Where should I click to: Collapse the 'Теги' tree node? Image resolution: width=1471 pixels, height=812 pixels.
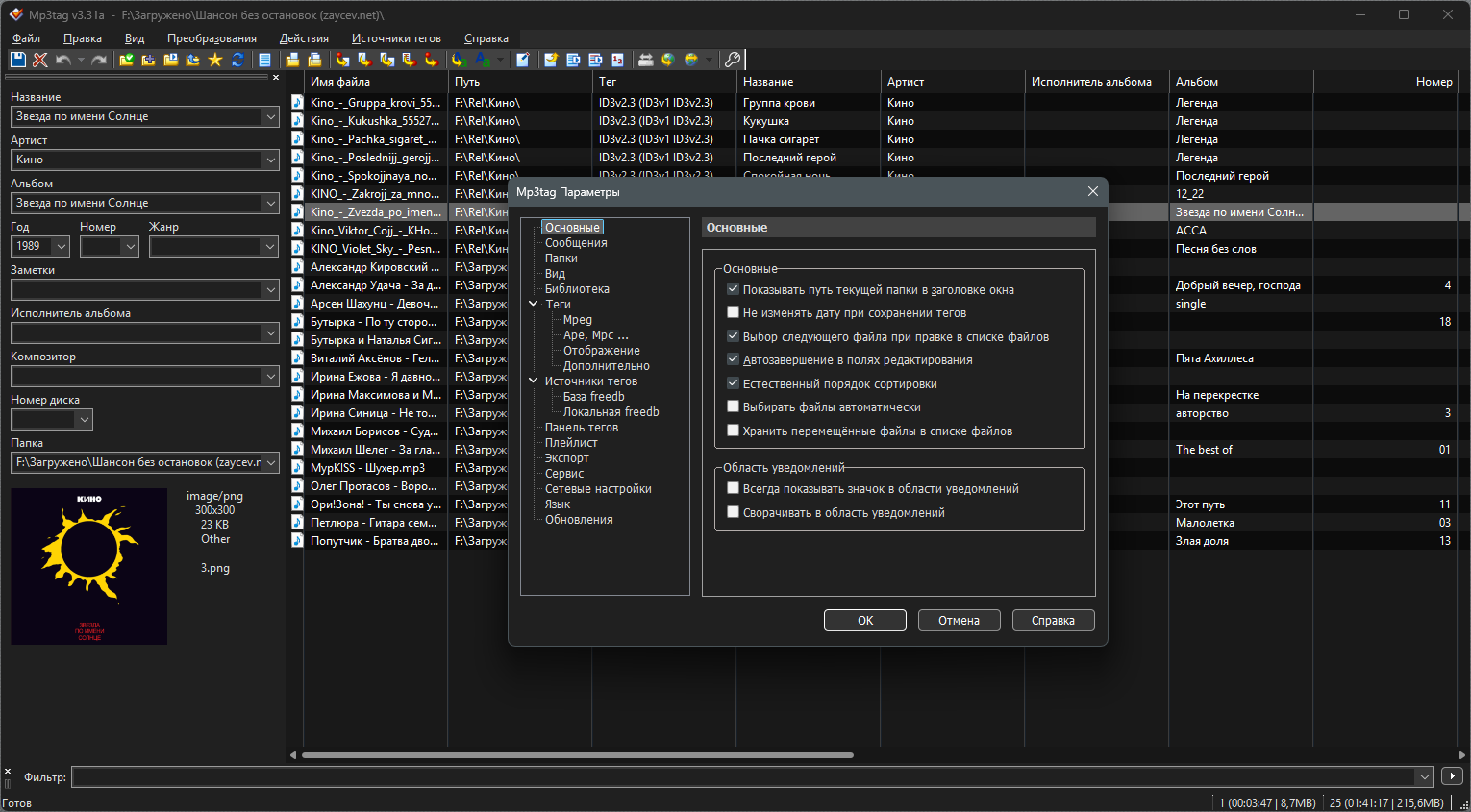click(x=534, y=304)
